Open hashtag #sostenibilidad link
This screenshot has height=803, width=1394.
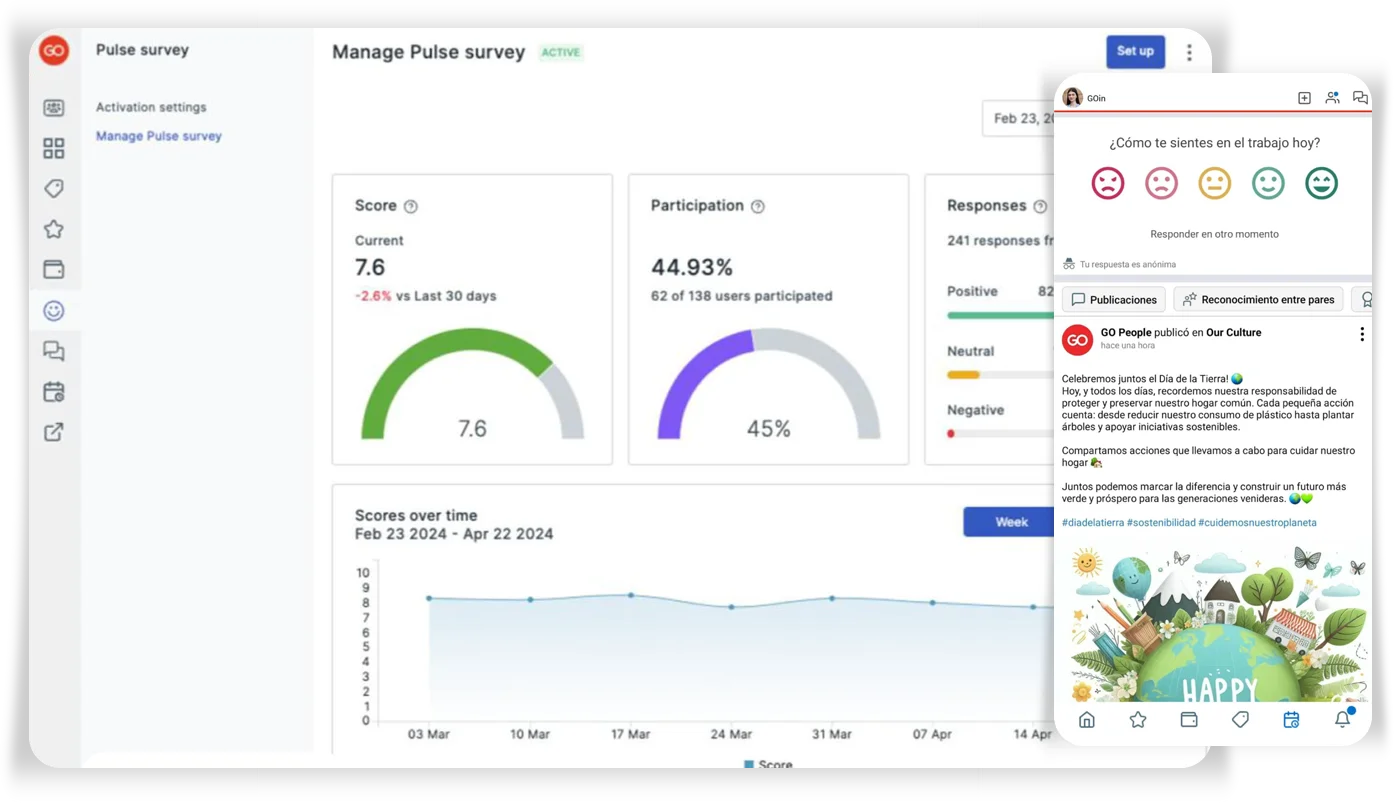pos(1161,523)
